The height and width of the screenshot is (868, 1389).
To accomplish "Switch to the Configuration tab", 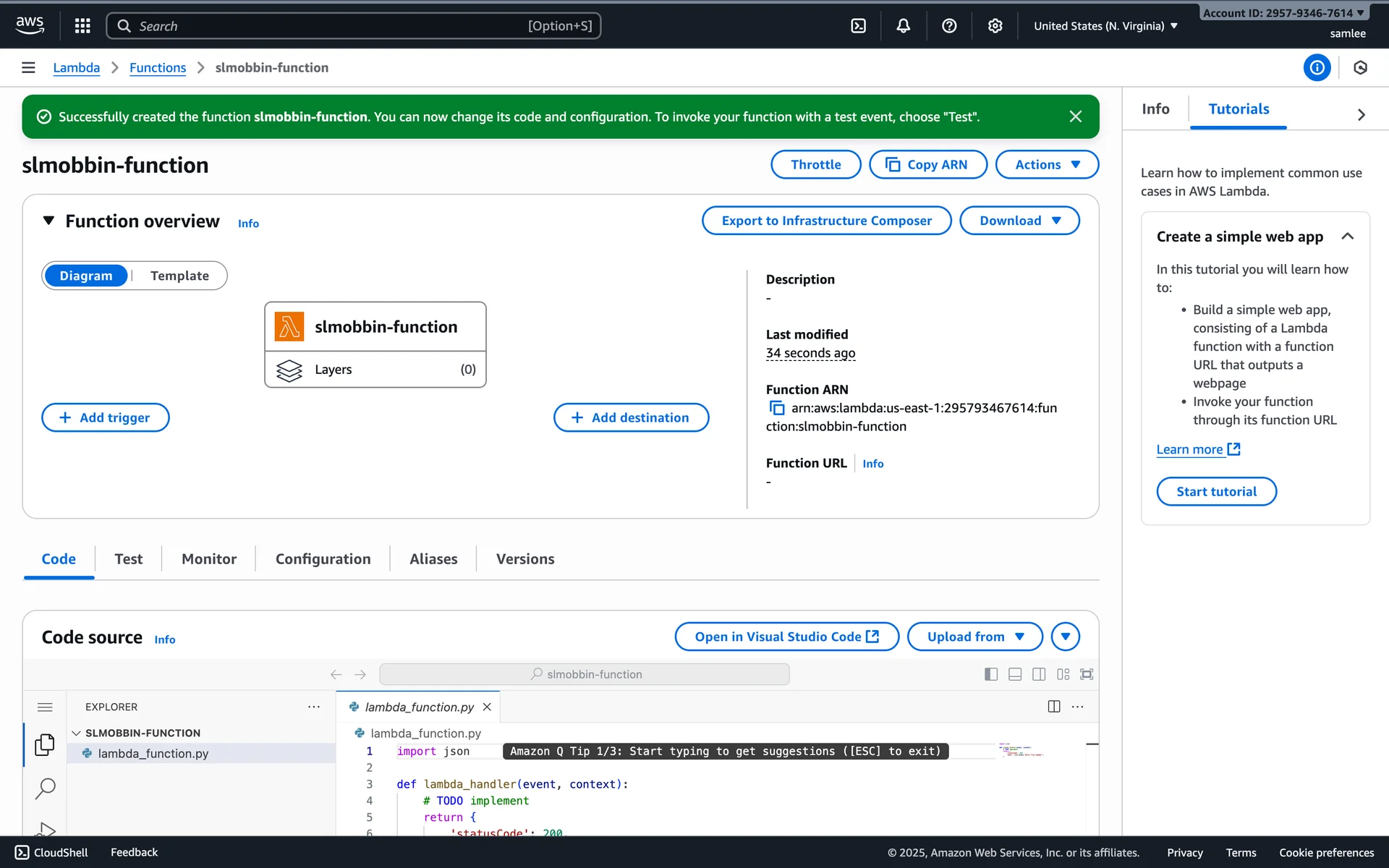I will pos(323,558).
